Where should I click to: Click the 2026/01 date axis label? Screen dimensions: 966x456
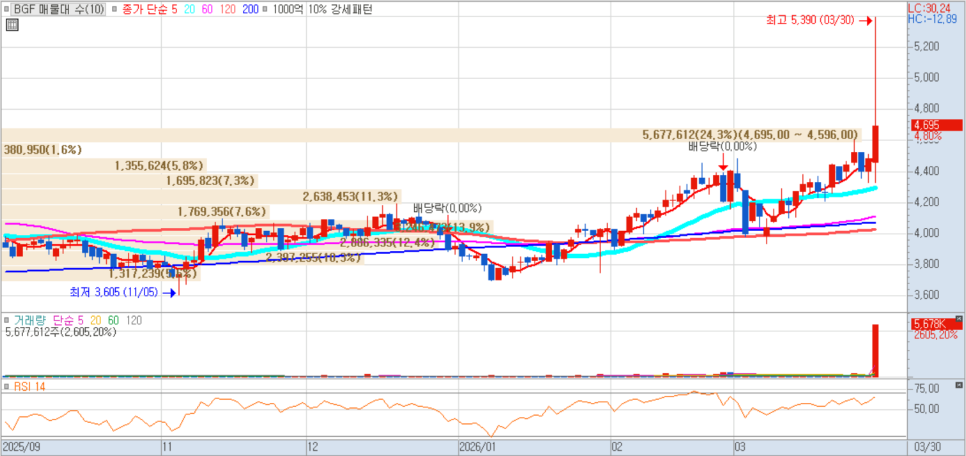pos(477,446)
